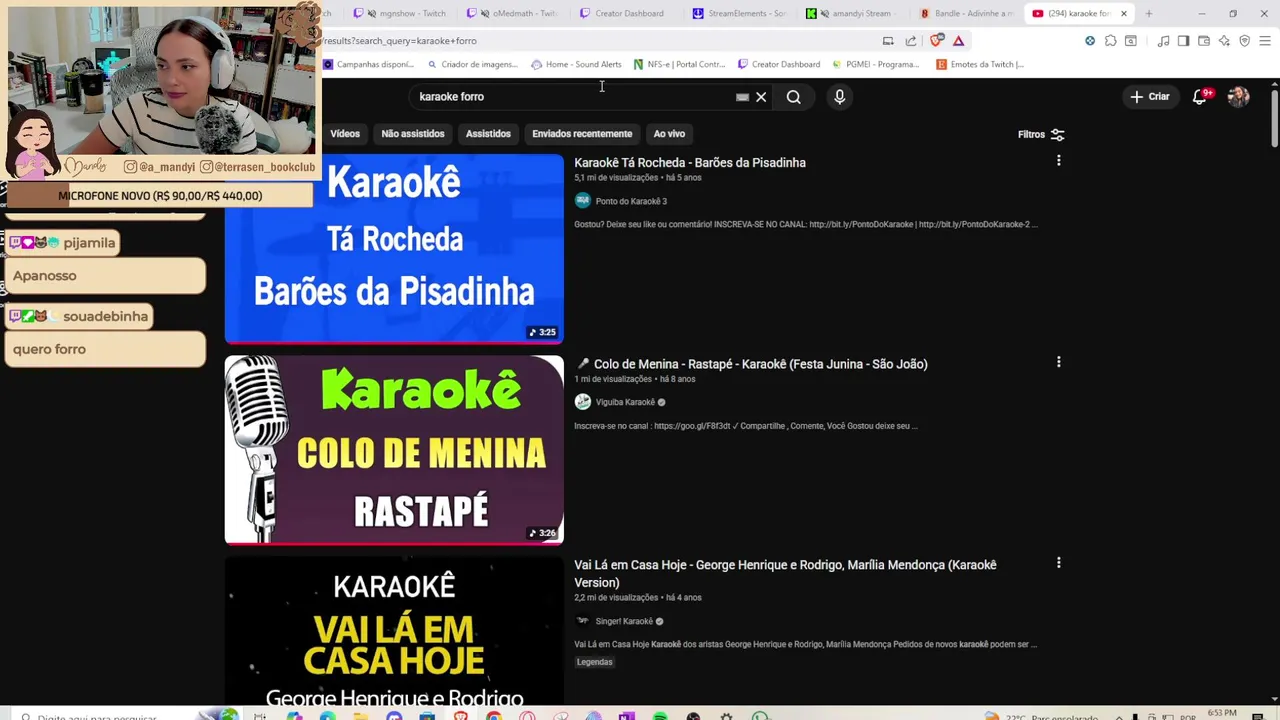
Task: Select the Enviados recentemente filter chip
Action: click(x=582, y=134)
